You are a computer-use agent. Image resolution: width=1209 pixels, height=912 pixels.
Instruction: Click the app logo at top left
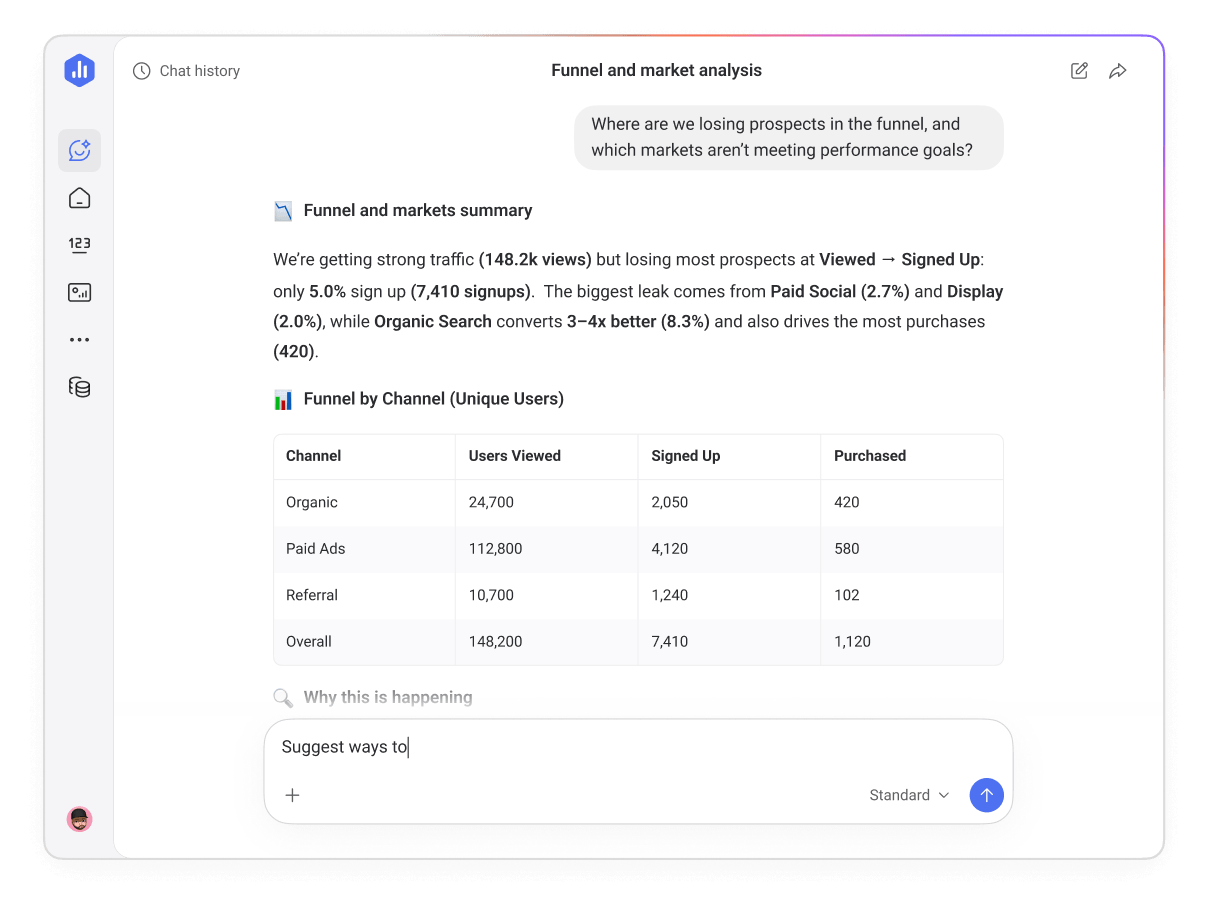[79, 70]
